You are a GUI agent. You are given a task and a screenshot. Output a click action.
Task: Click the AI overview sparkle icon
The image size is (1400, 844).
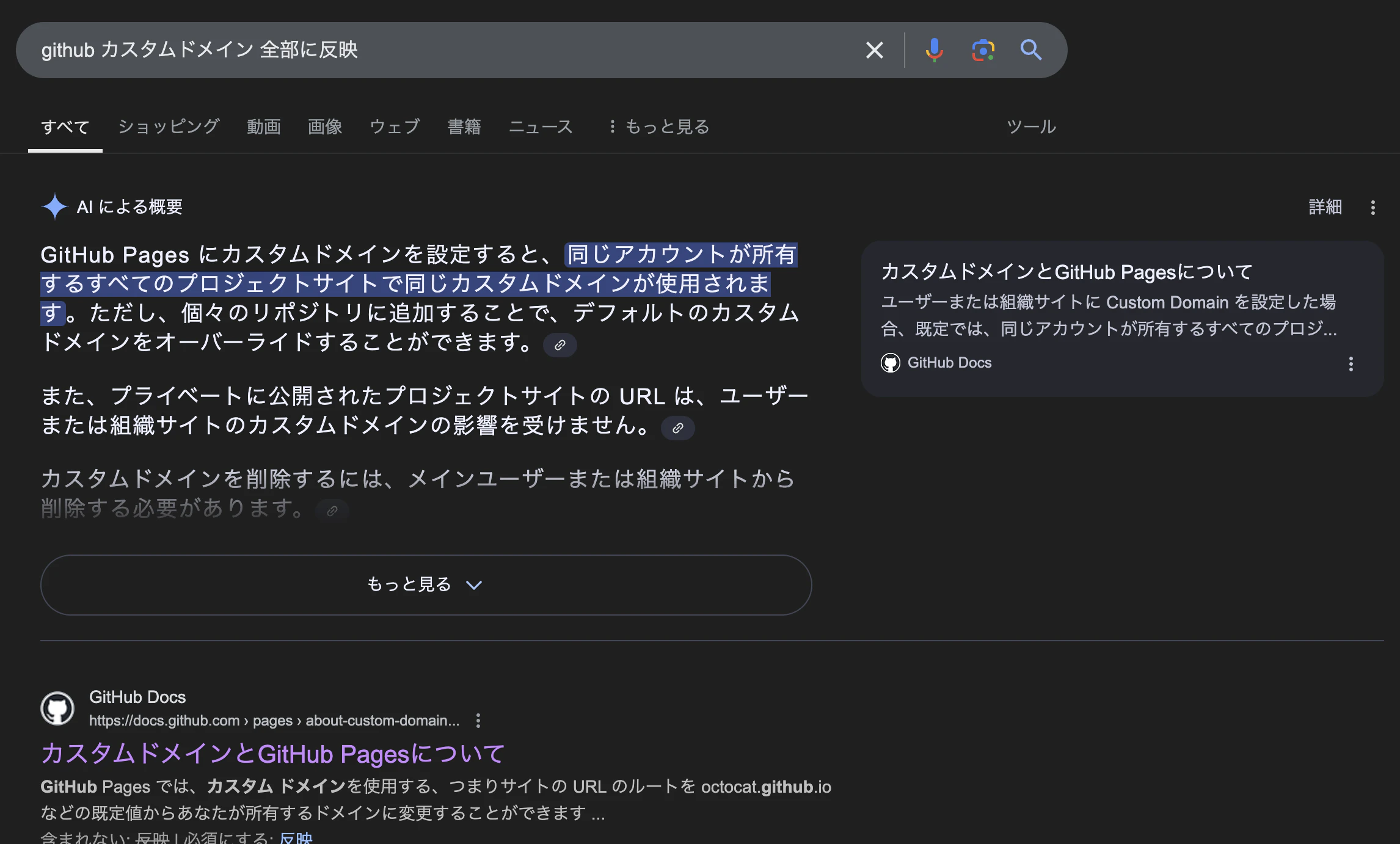(56, 207)
